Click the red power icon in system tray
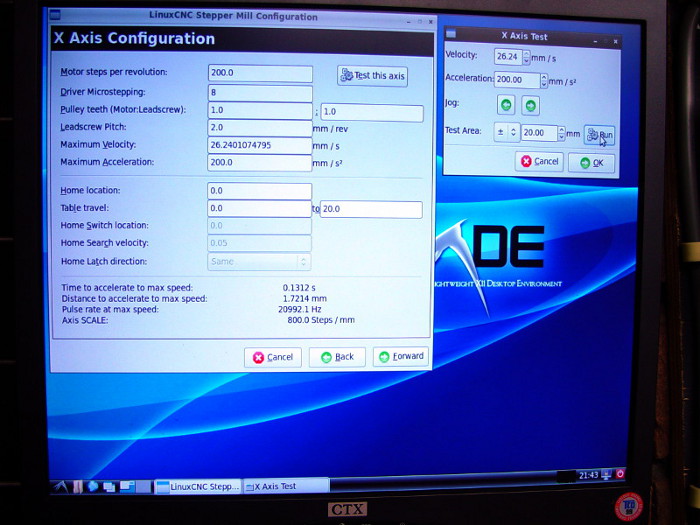700x525 pixels. 620,474
